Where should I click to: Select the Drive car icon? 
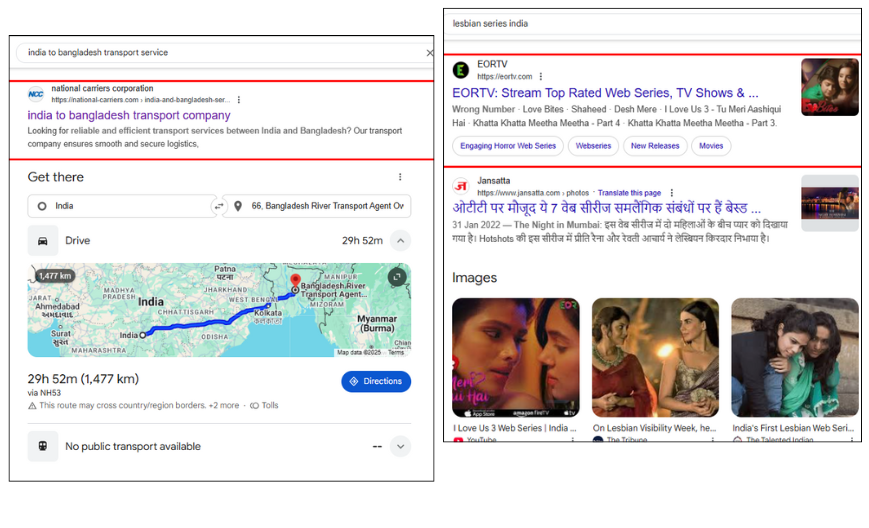(43, 240)
